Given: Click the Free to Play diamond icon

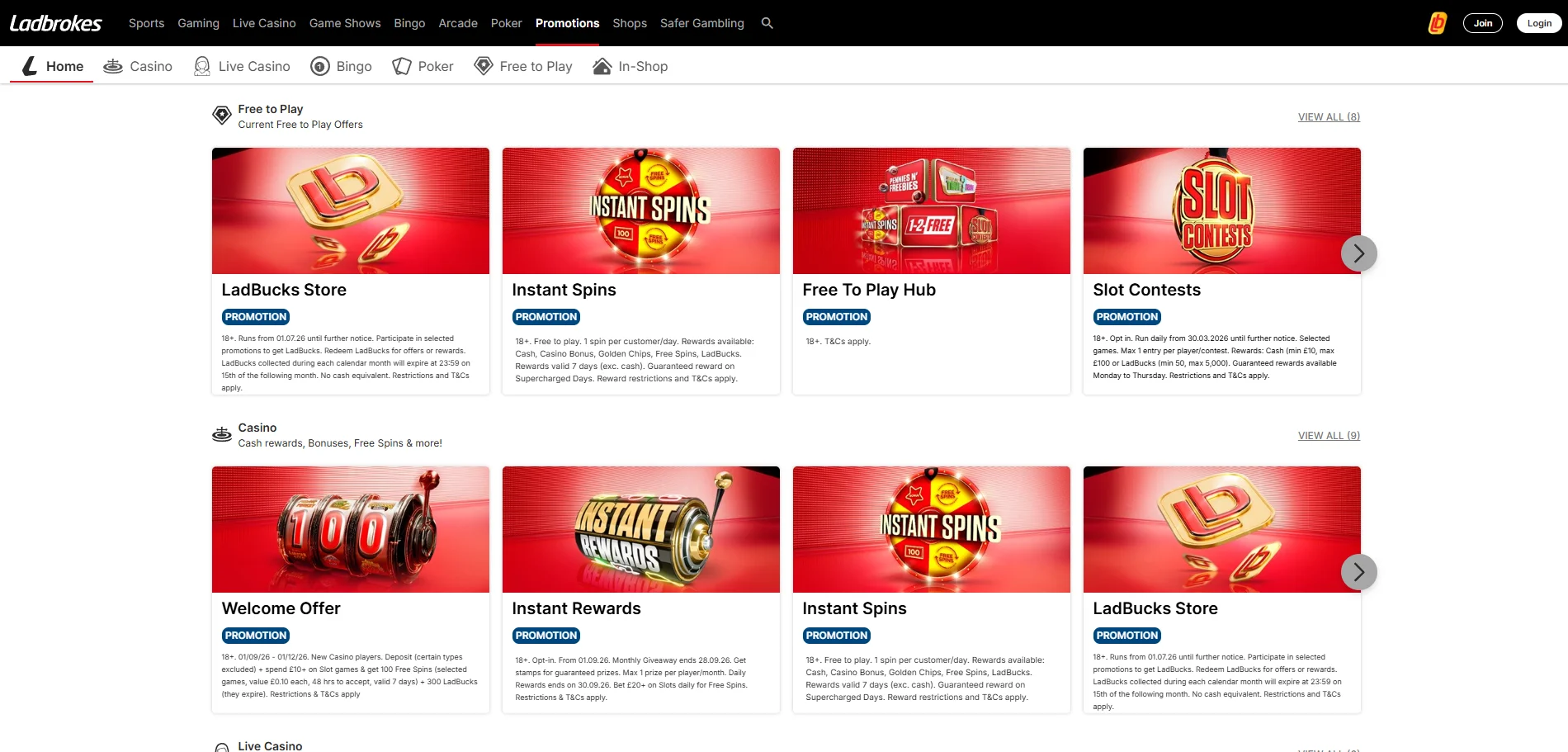Looking at the screenshot, I should pos(484,66).
